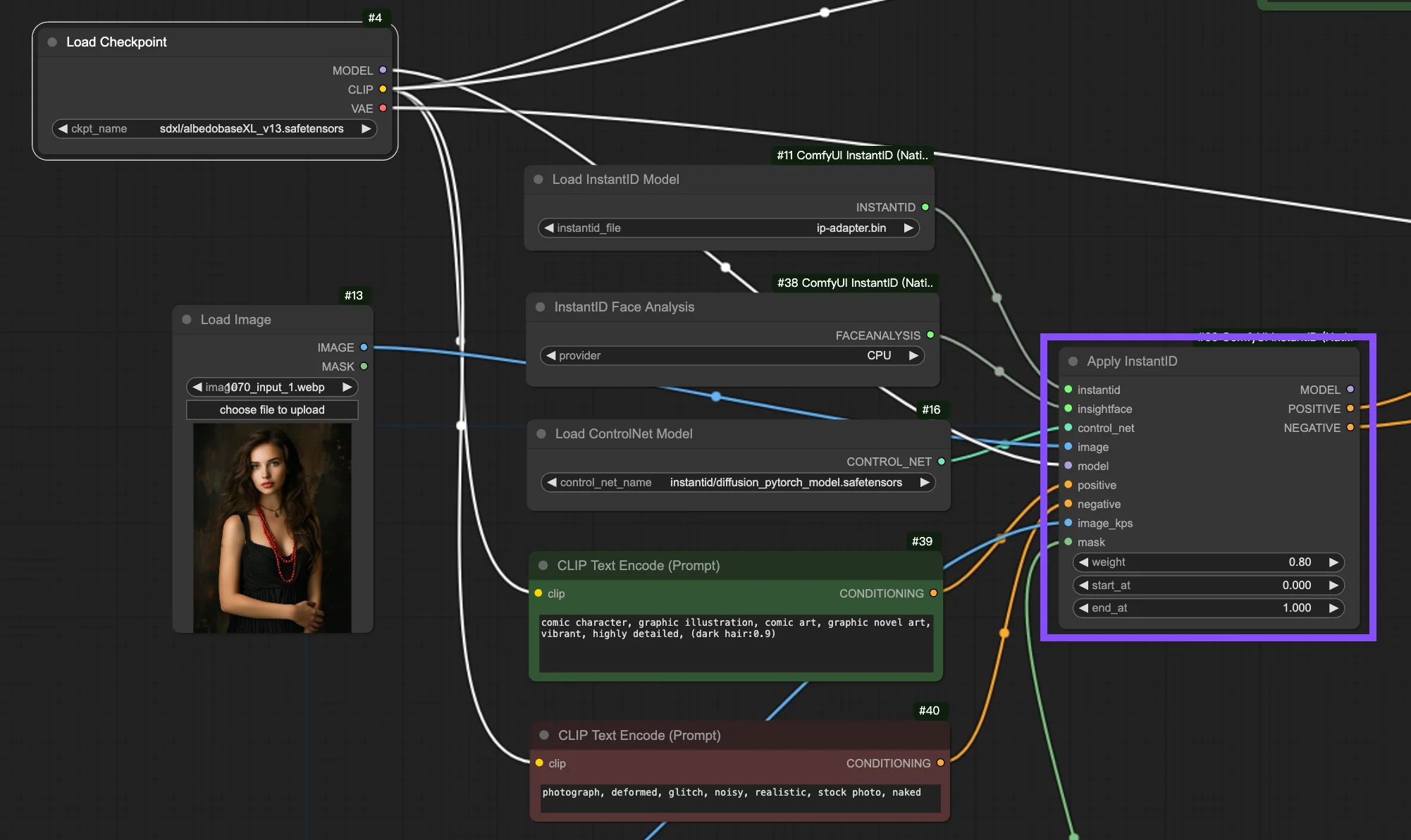1411x840 pixels.
Task: Click the start_at value field
Action: tap(1209, 586)
